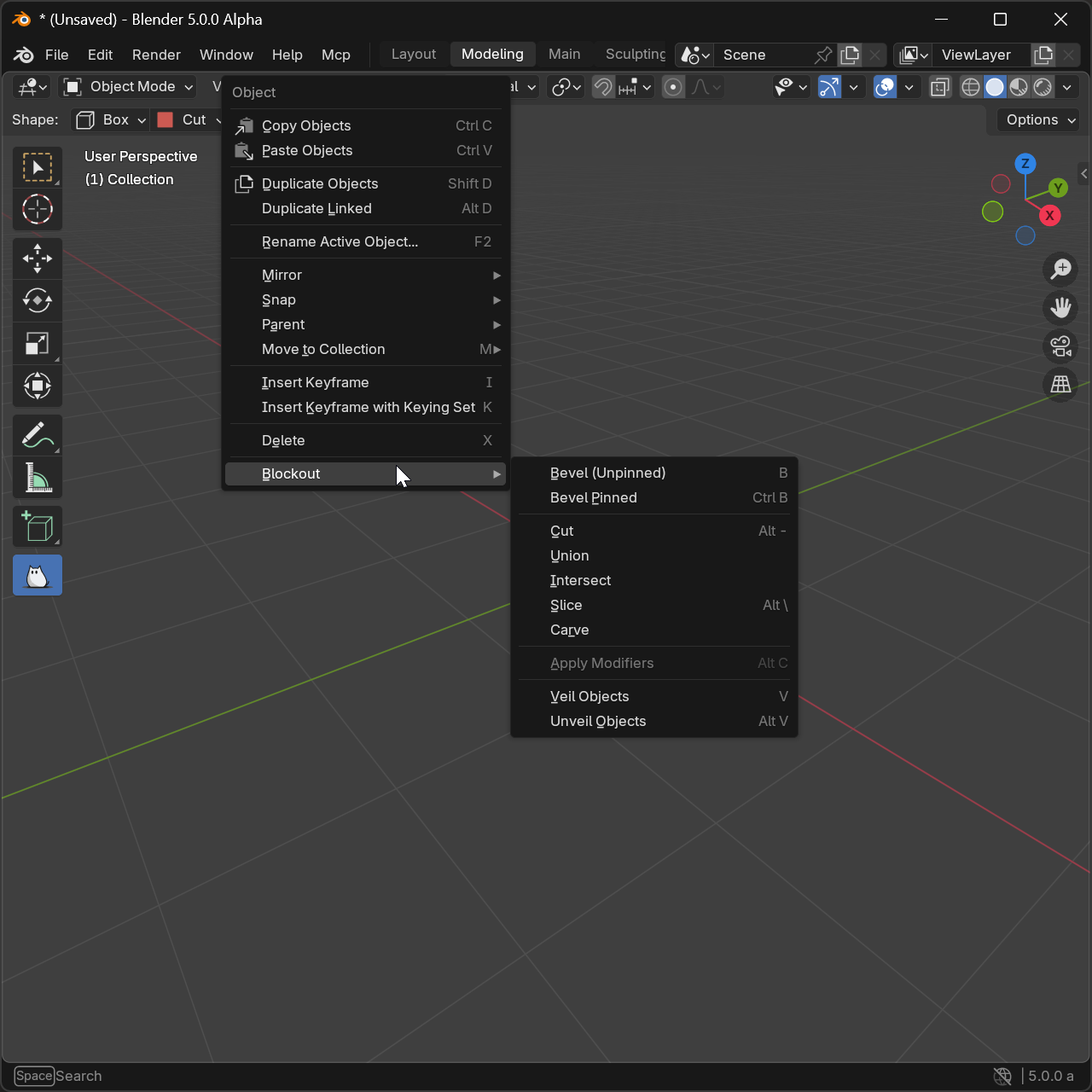Image resolution: width=1092 pixels, height=1092 pixels.
Task: Click the Blockout cat tool icon
Action: pos(38,576)
